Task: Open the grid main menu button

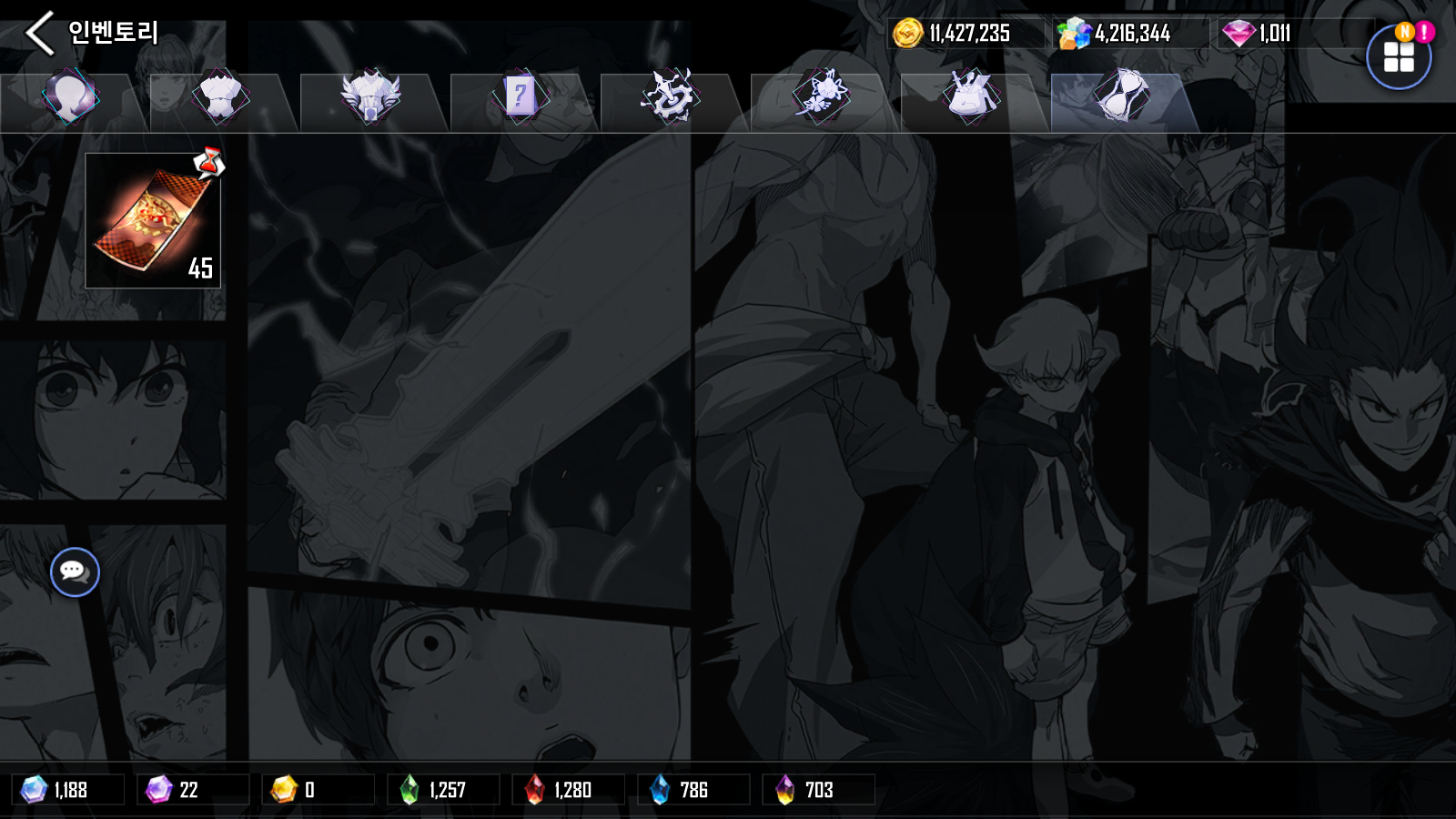Action: pyautogui.click(x=1399, y=57)
